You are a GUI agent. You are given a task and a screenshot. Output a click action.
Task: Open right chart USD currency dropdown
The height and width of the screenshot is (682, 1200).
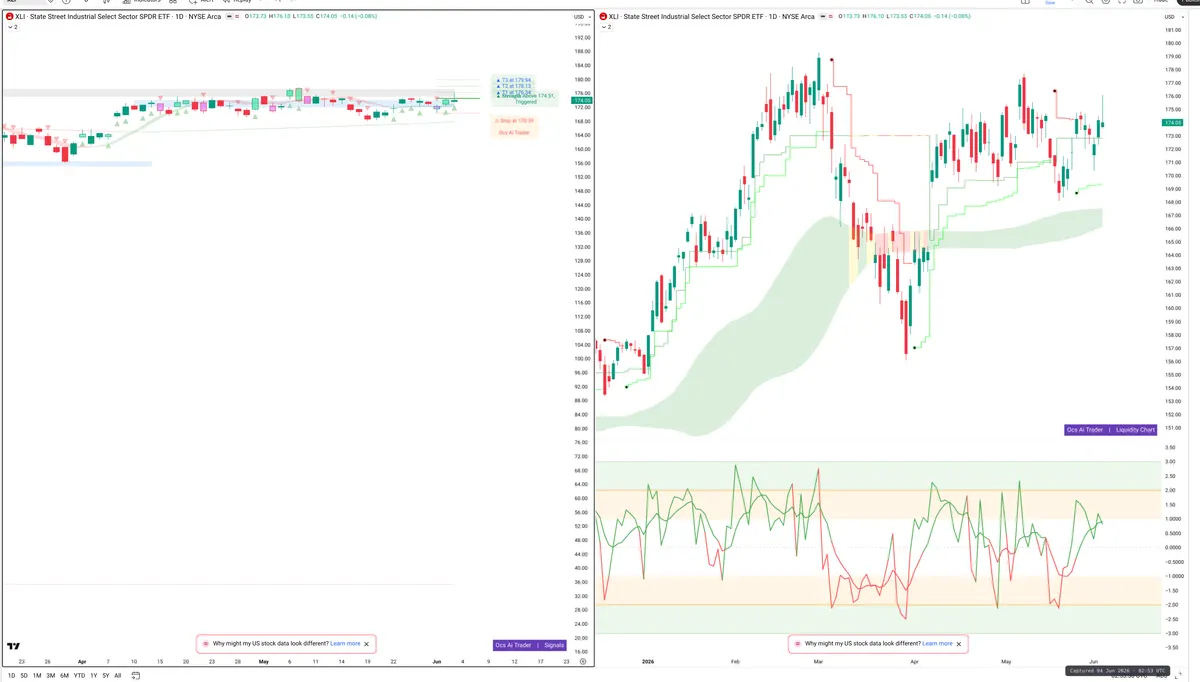1172,17
